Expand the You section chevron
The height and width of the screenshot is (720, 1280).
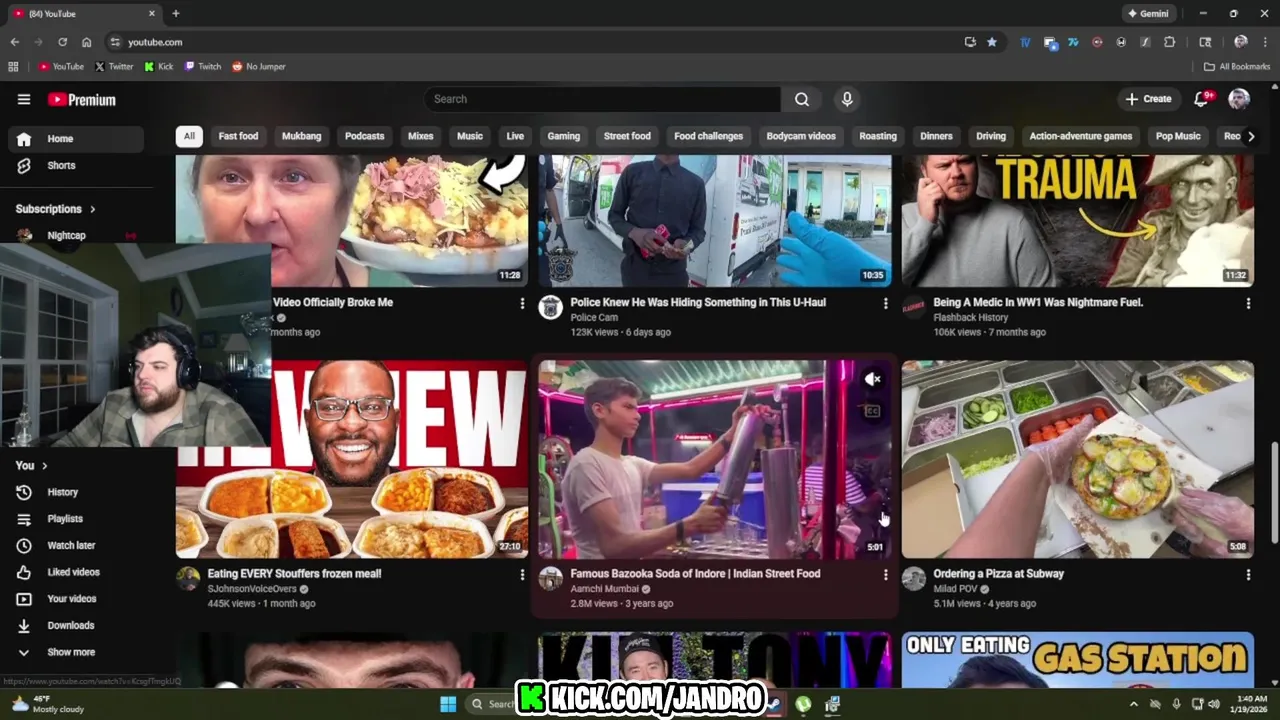(44, 466)
